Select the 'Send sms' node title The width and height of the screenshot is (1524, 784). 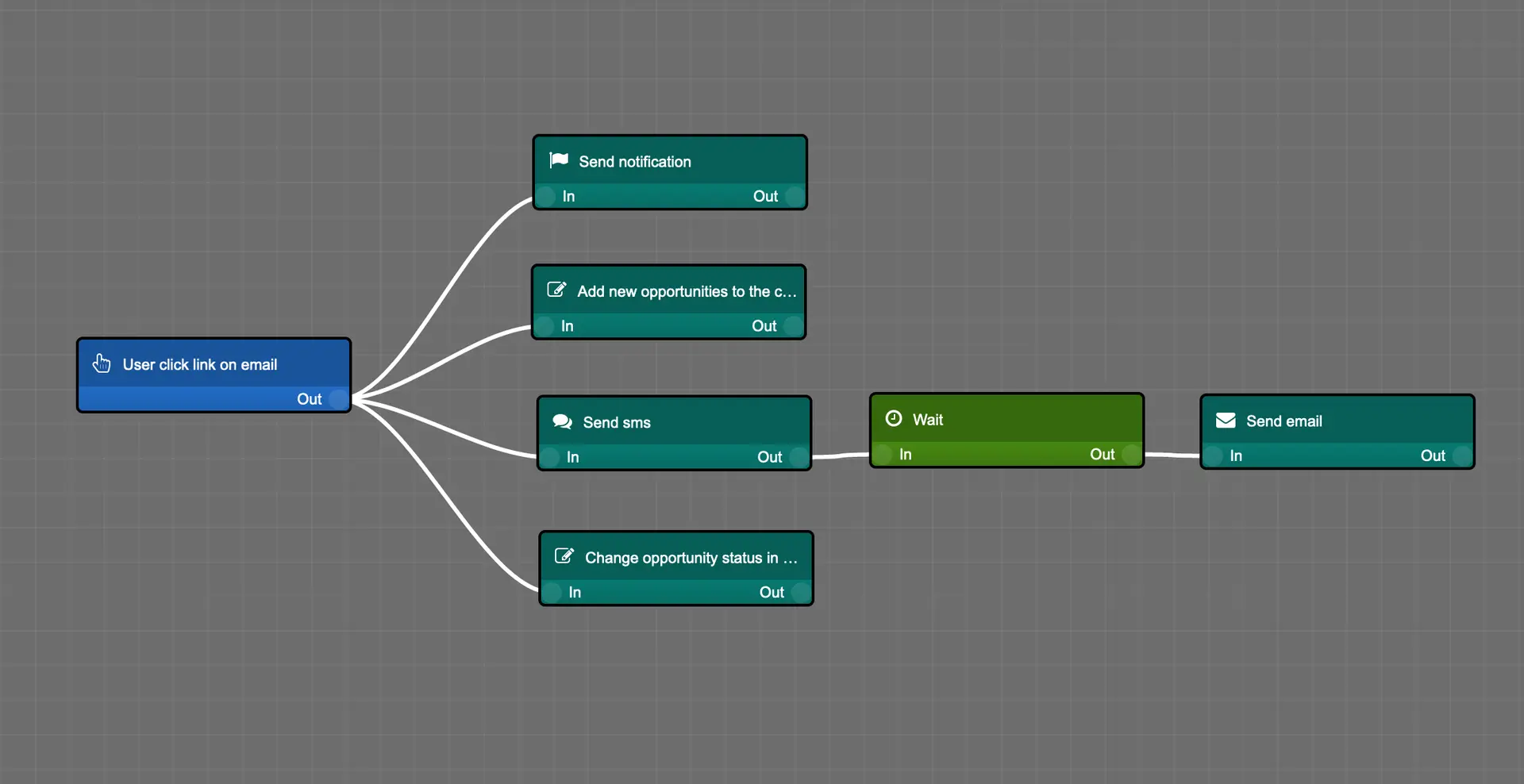coord(617,423)
